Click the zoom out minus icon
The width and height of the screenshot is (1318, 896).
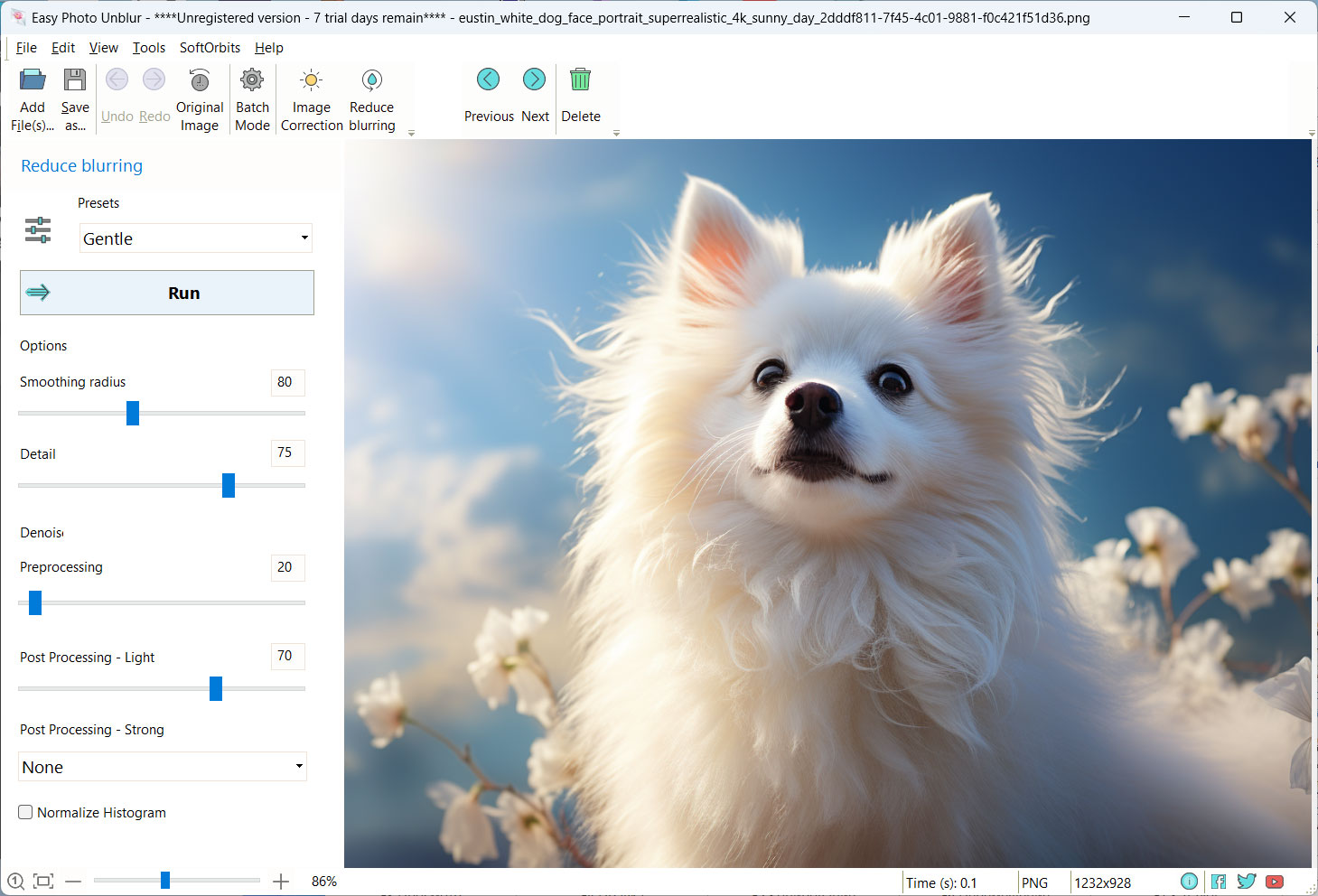[x=73, y=882]
